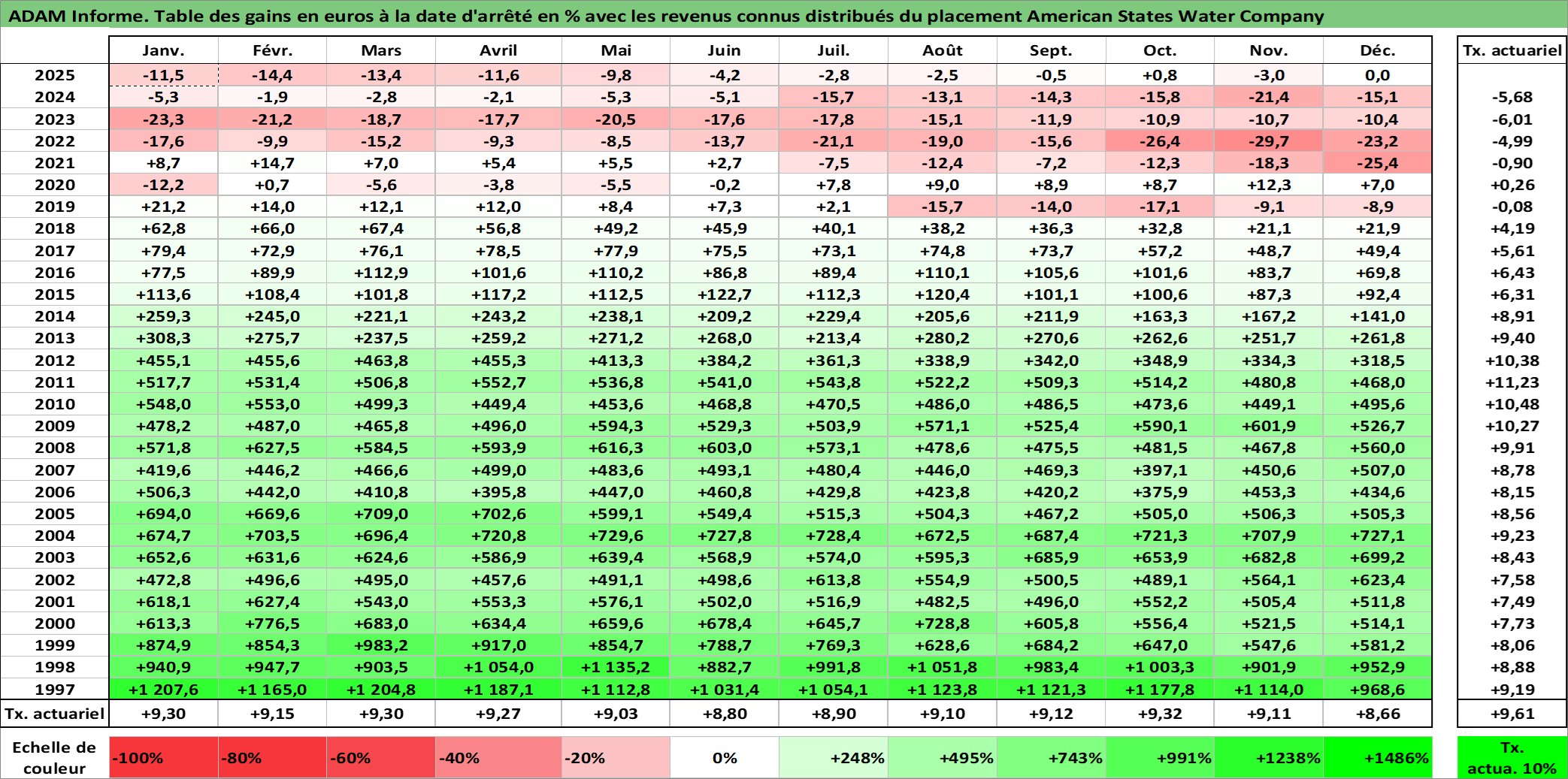Select the Déc. column header
Screen dimensions: 1568x779
pos(1378,50)
